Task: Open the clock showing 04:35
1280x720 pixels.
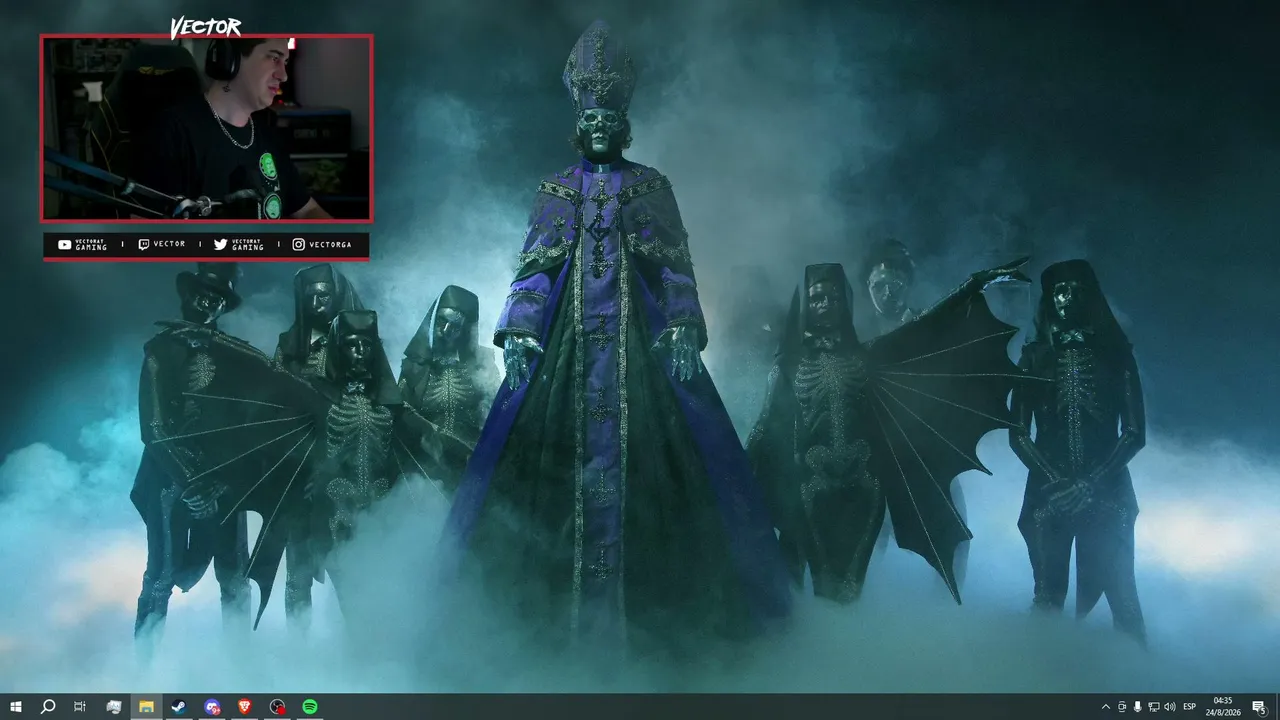Action: point(1223,707)
